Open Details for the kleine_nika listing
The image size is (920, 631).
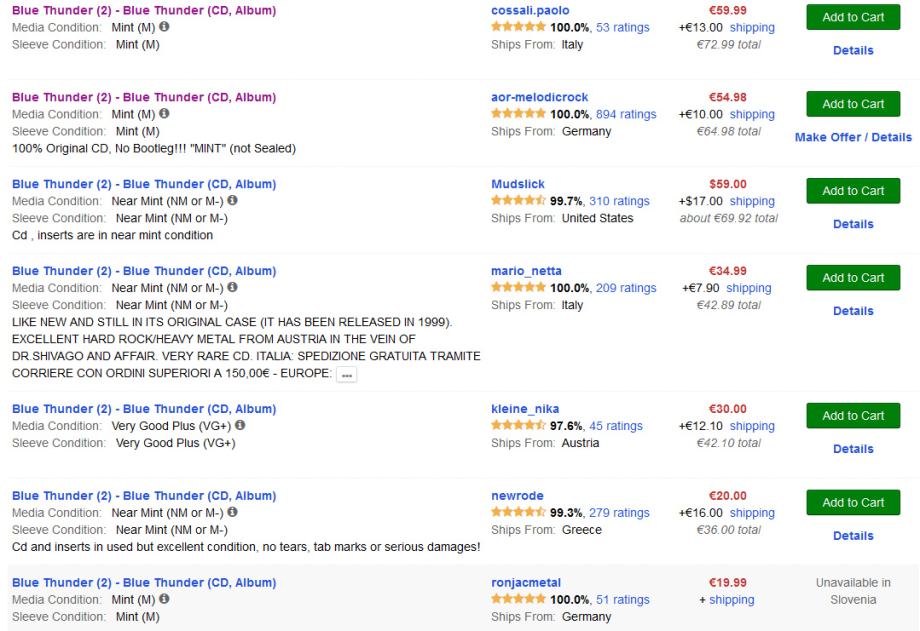tap(853, 449)
